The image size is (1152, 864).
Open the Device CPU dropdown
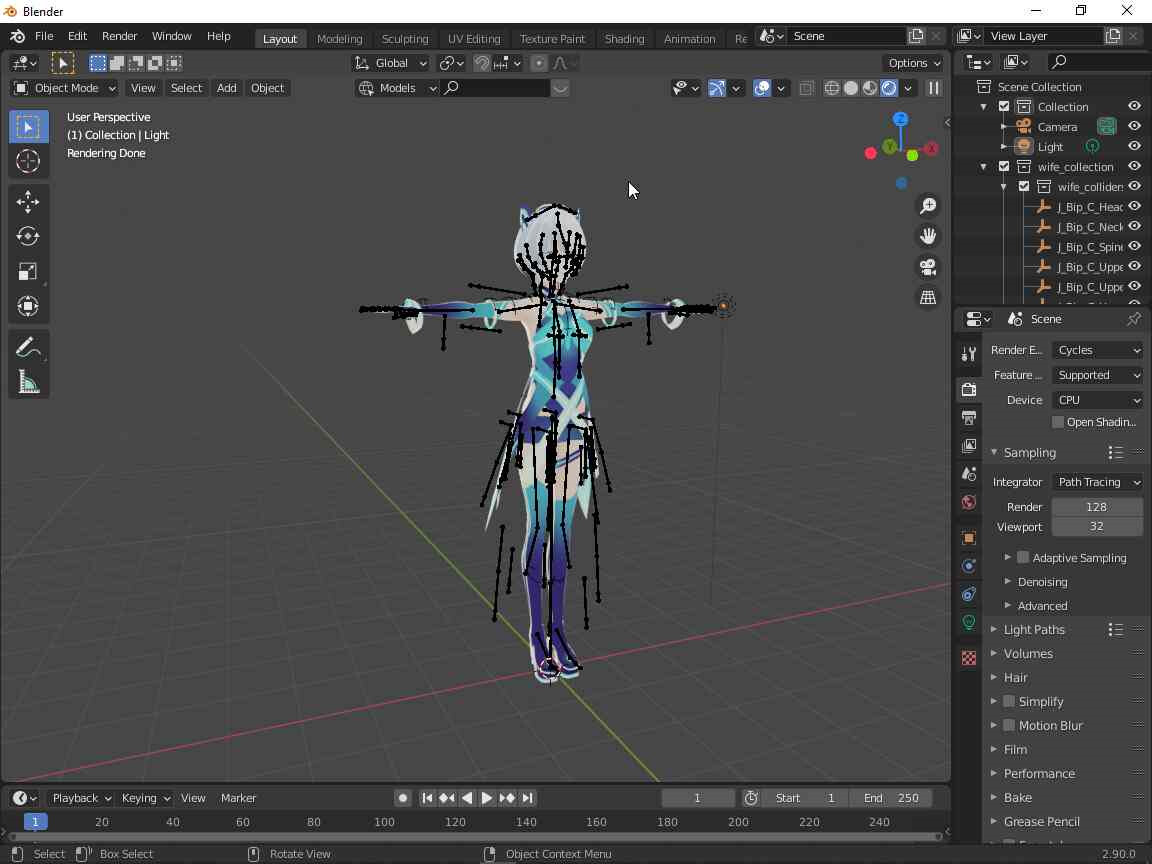point(1098,400)
